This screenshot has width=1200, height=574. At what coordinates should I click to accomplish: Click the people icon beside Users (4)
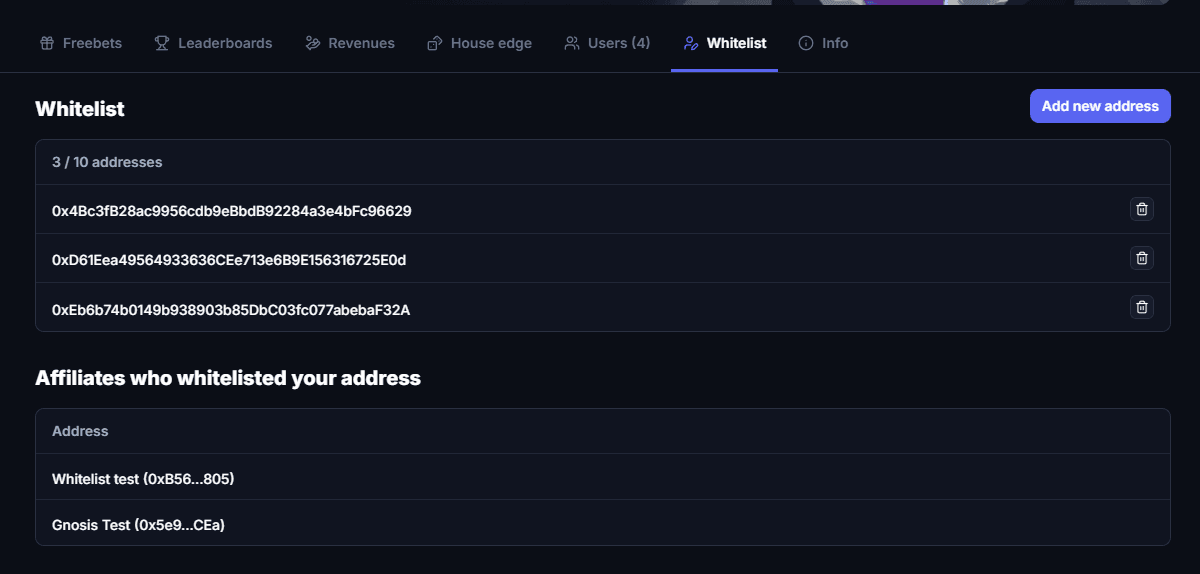click(572, 43)
